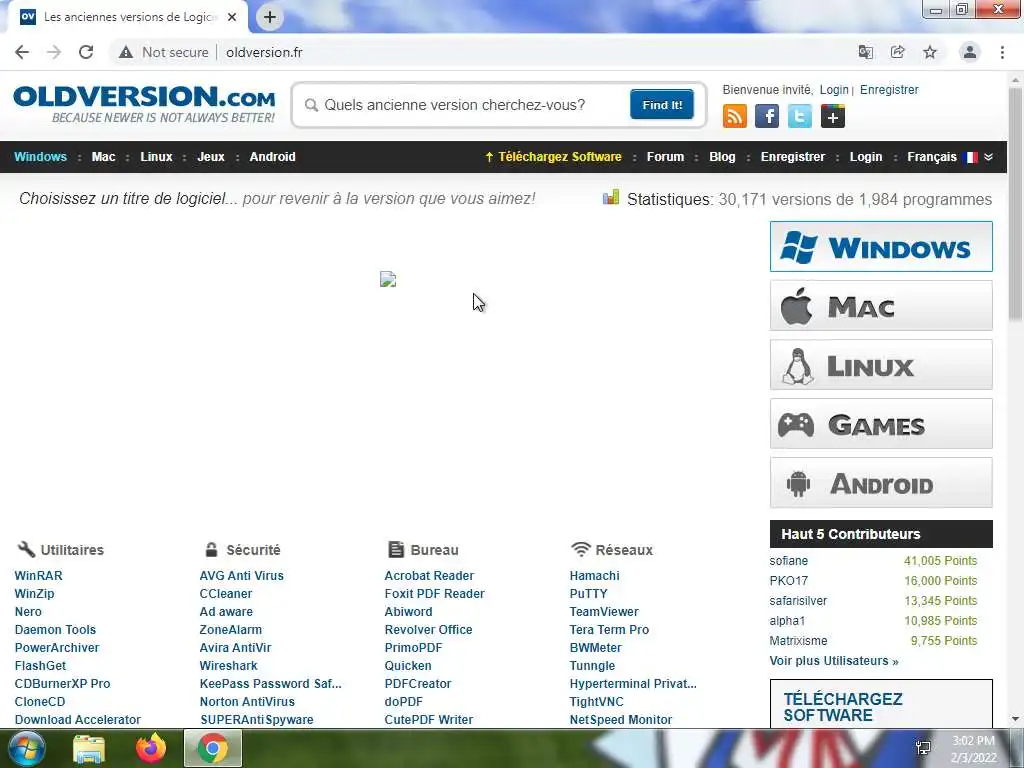Open the PuTTY link

(x=588, y=594)
